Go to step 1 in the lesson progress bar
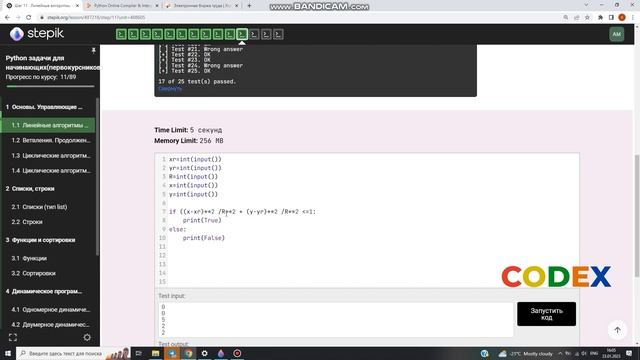This screenshot has width=640, height=360. coord(121,34)
